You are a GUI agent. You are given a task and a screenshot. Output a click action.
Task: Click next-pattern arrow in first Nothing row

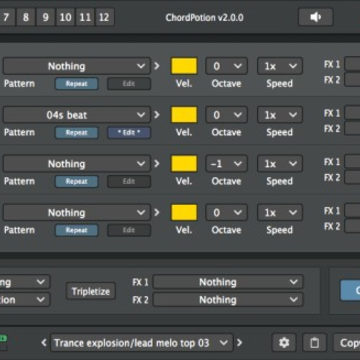[156, 66]
